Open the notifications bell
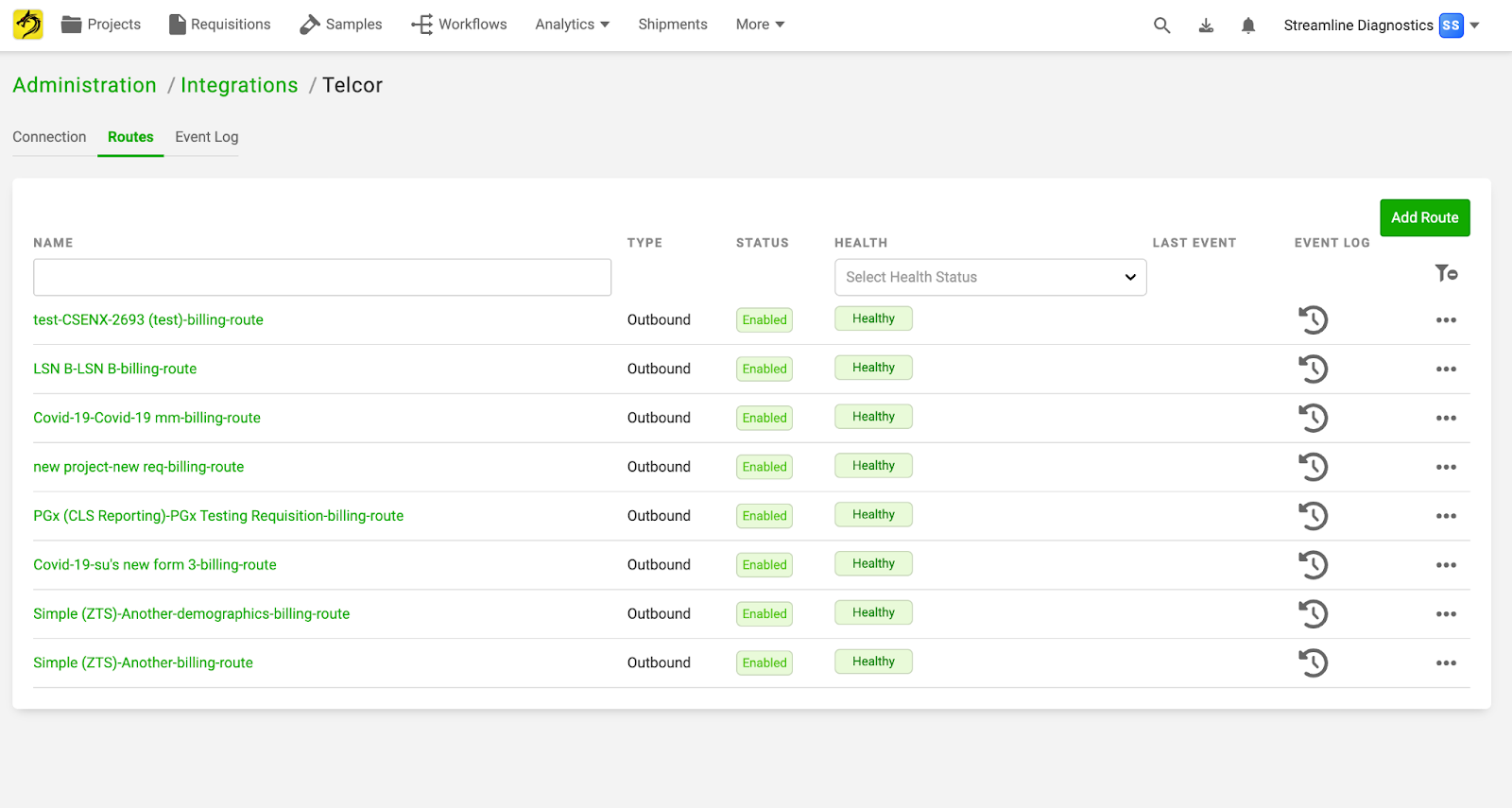The width and height of the screenshot is (1512, 808). [1248, 26]
